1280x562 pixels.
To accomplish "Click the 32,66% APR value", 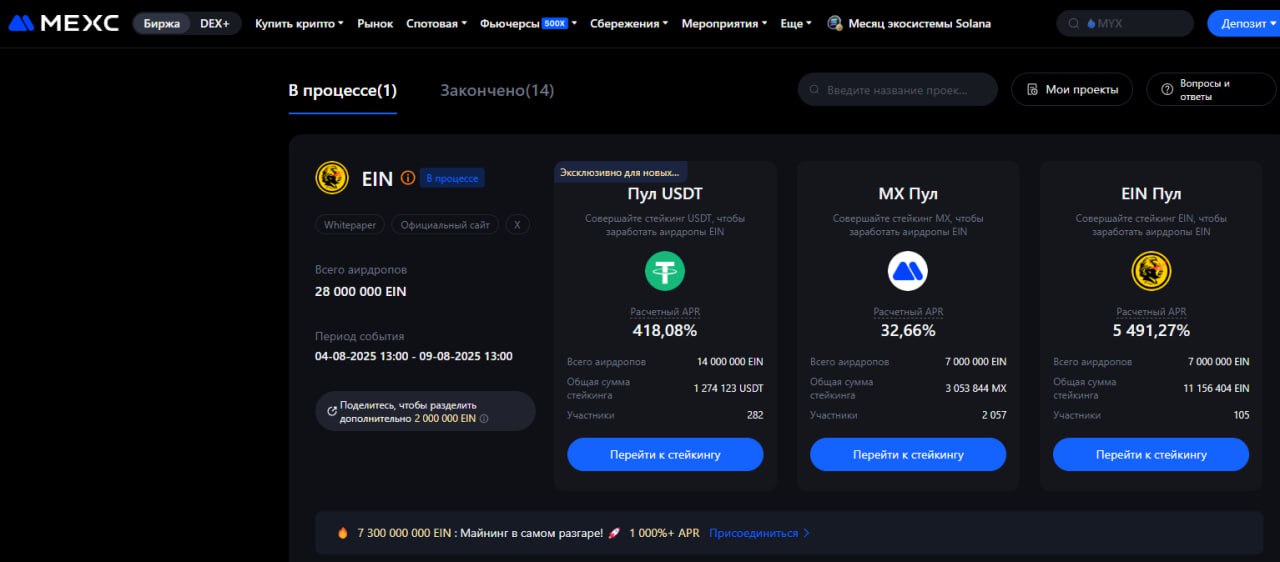I will click(908, 330).
